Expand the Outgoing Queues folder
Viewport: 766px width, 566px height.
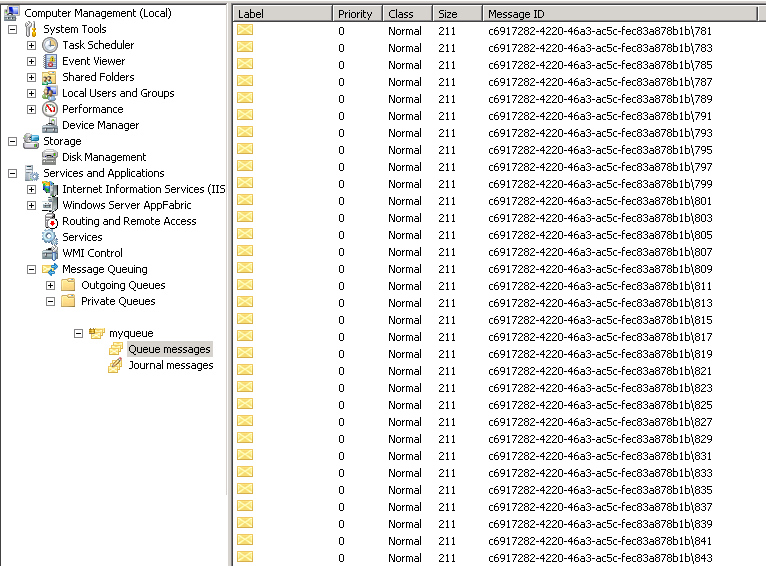(50, 285)
